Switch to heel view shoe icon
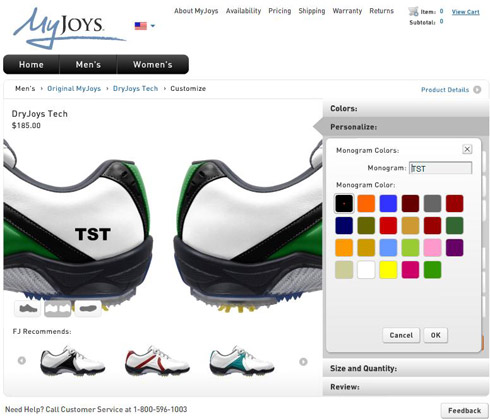490x419 pixels. click(58, 309)
